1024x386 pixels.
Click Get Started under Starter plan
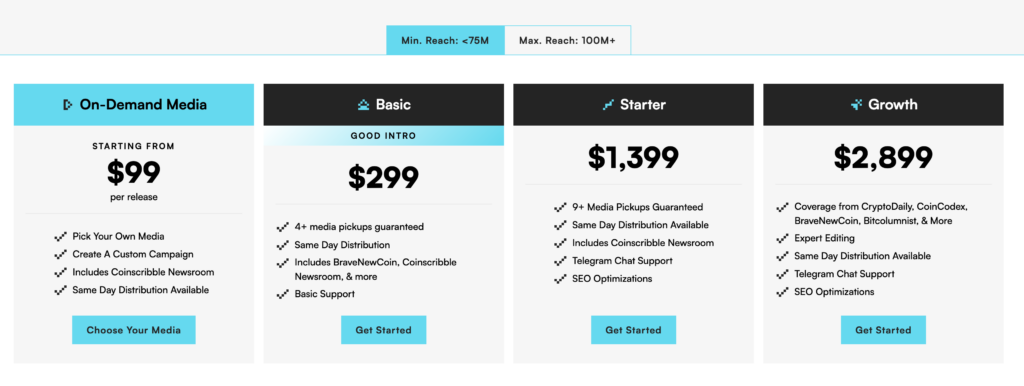[633, 330]
